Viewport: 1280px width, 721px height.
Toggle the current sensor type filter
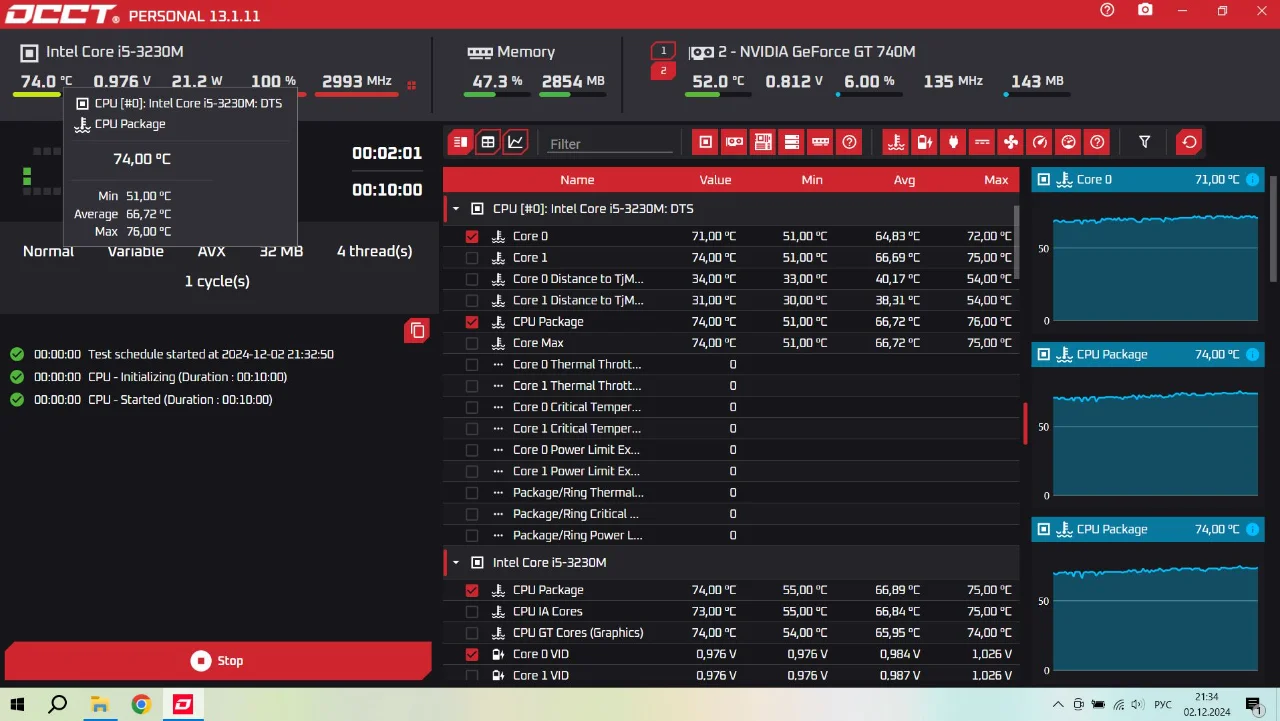coord(982,142)
